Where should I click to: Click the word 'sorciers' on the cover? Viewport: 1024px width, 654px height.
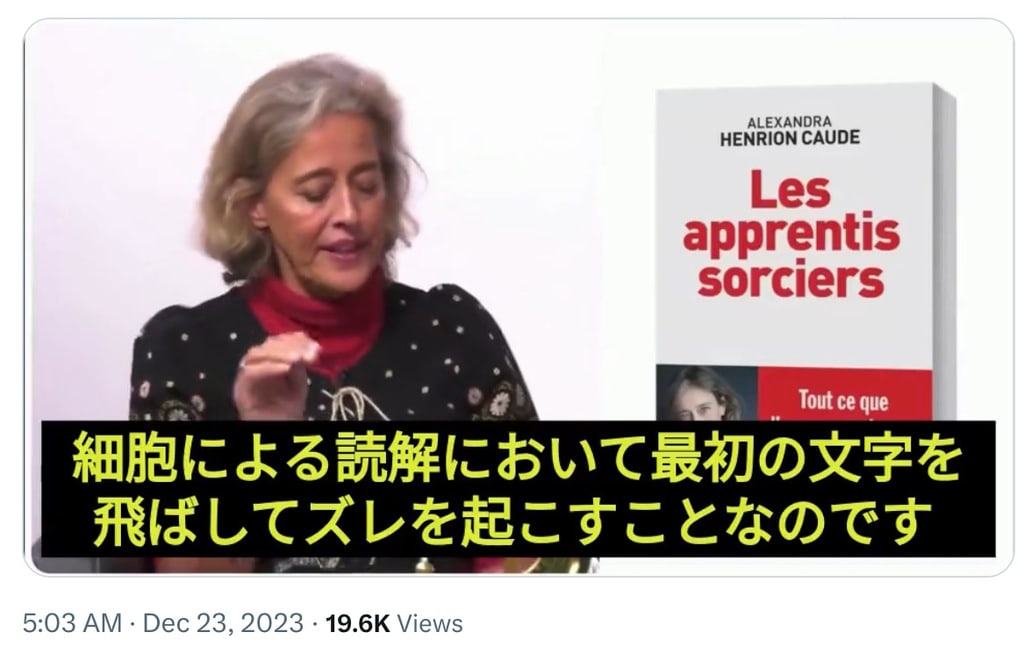point(791,279)
